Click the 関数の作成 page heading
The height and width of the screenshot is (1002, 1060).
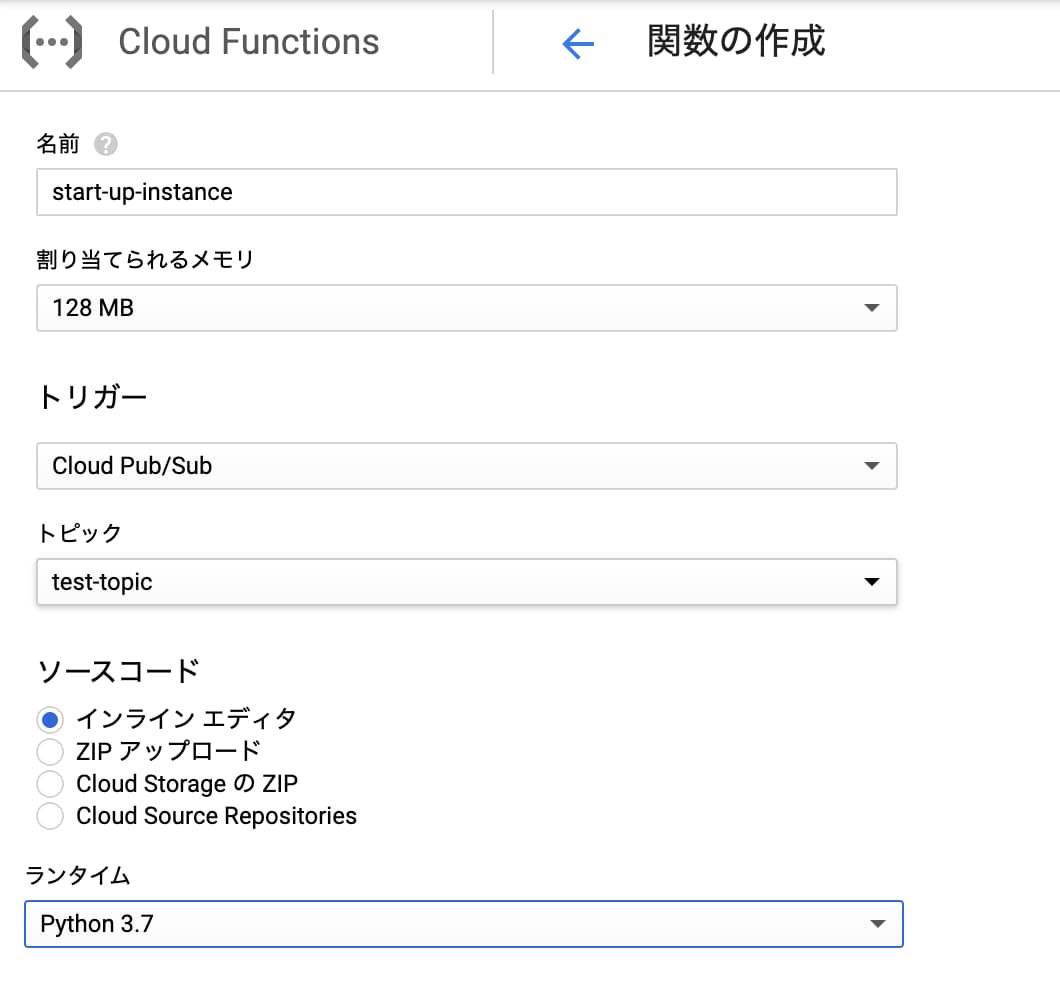tap(736, 41)
